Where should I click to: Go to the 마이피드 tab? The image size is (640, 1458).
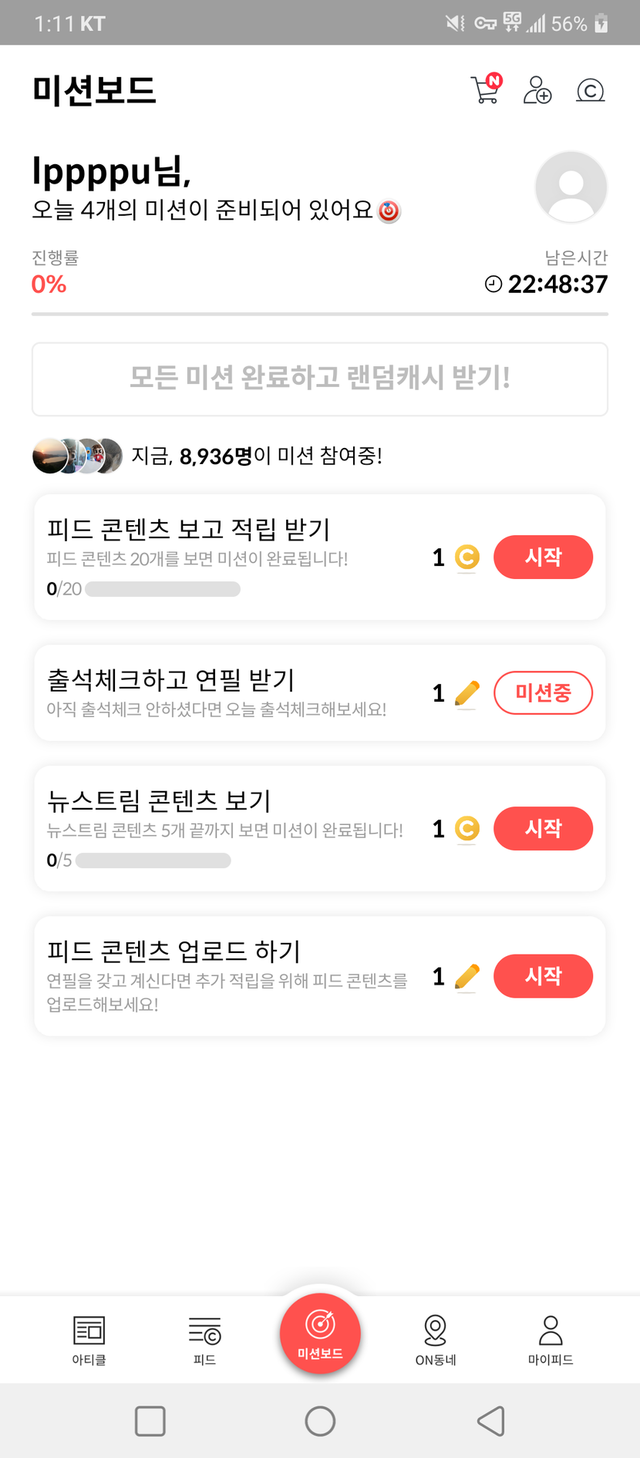[x=550, y=1340]
